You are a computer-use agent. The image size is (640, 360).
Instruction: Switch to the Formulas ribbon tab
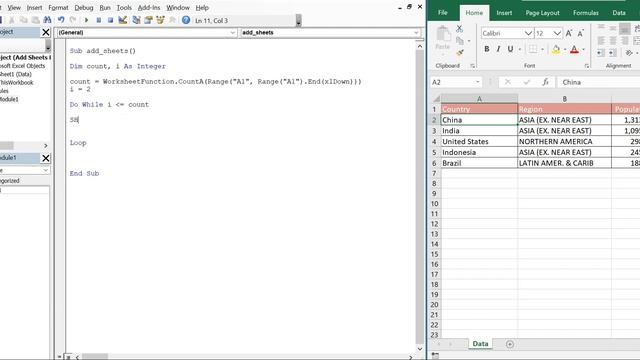pyautogui.click(x=585, y=13)
